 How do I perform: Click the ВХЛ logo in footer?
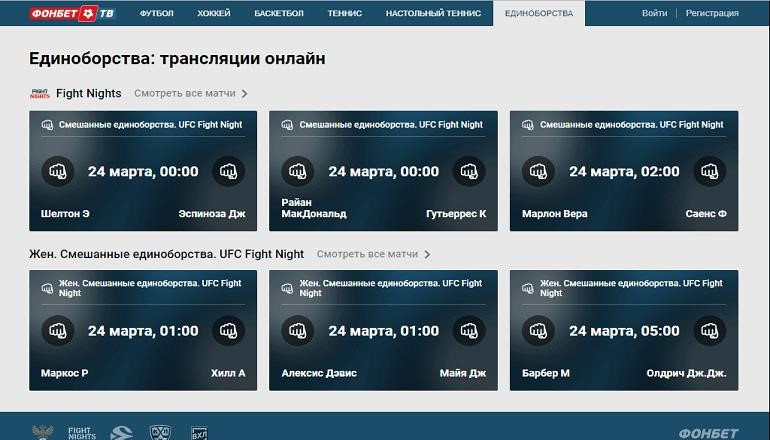click(199, 433)
